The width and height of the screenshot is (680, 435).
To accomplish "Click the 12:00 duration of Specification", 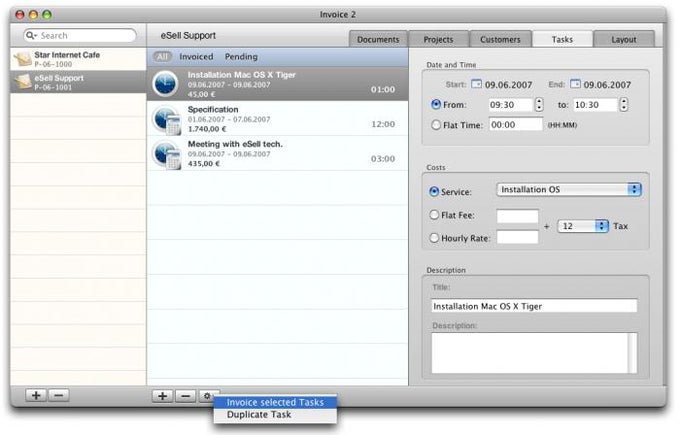I will pos(383,124).
